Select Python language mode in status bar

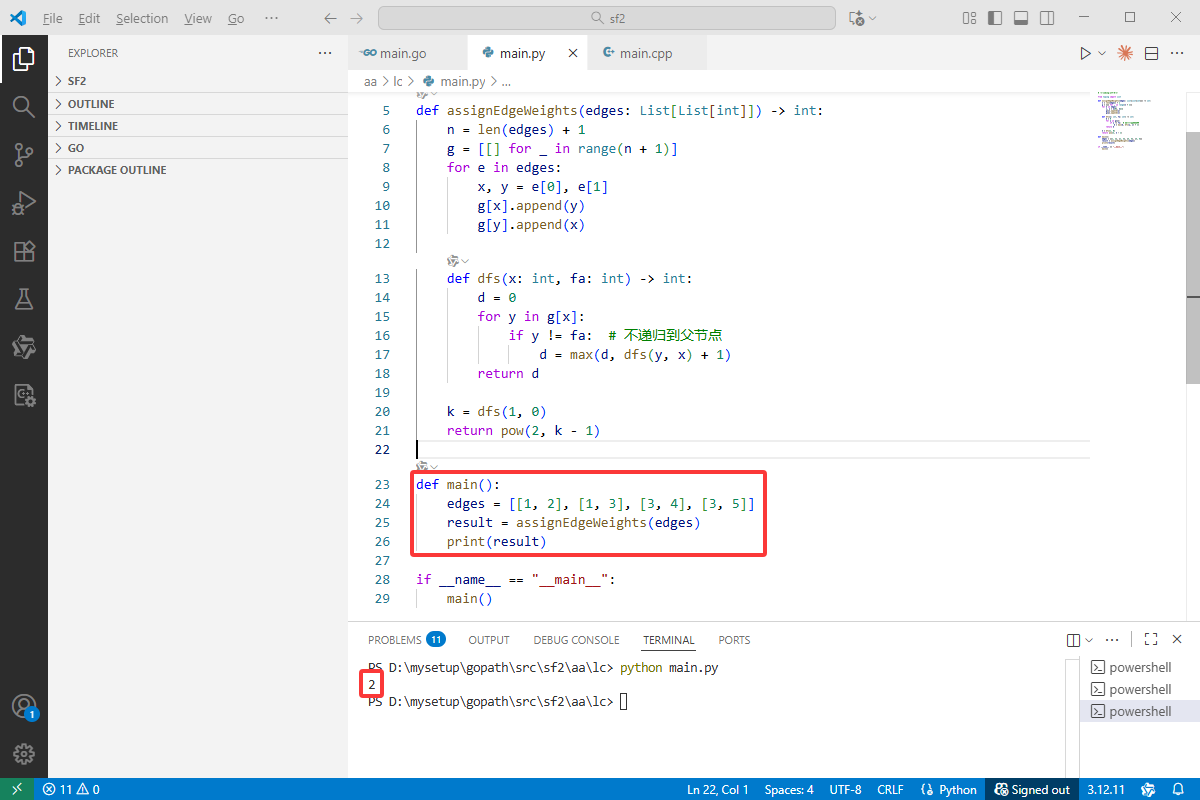[x=948, y=789]
